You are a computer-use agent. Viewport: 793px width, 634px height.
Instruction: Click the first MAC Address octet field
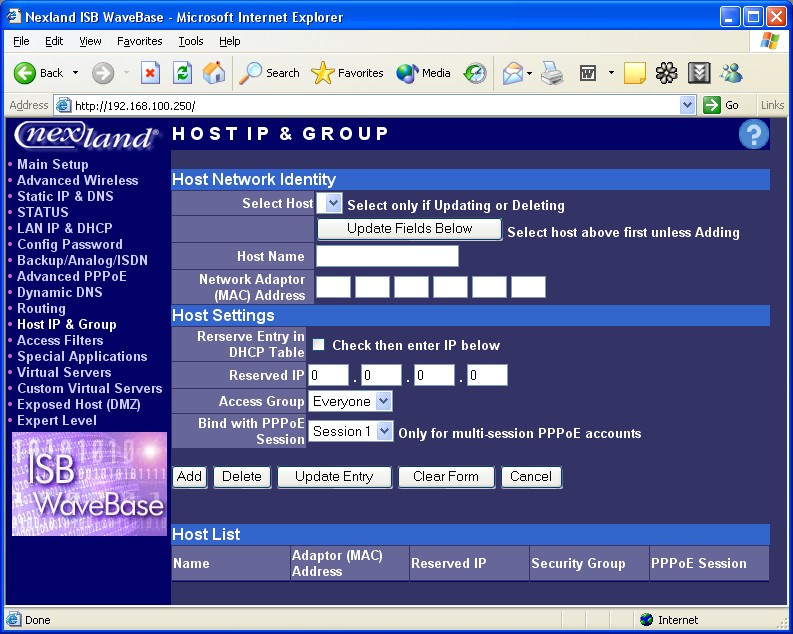click(333, 287)
